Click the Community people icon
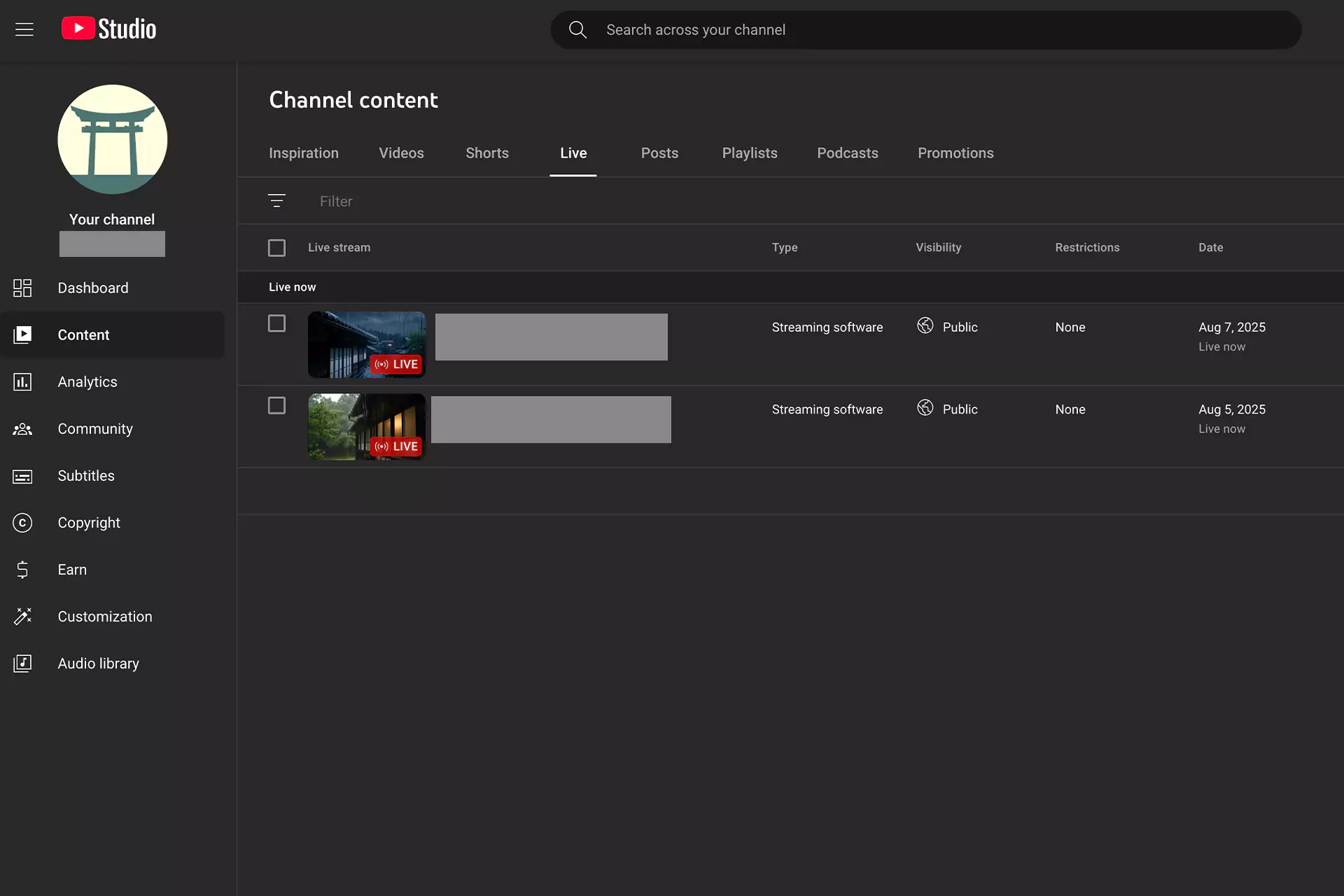This screenshot has width=1344, height=896. tap(22, 429)
